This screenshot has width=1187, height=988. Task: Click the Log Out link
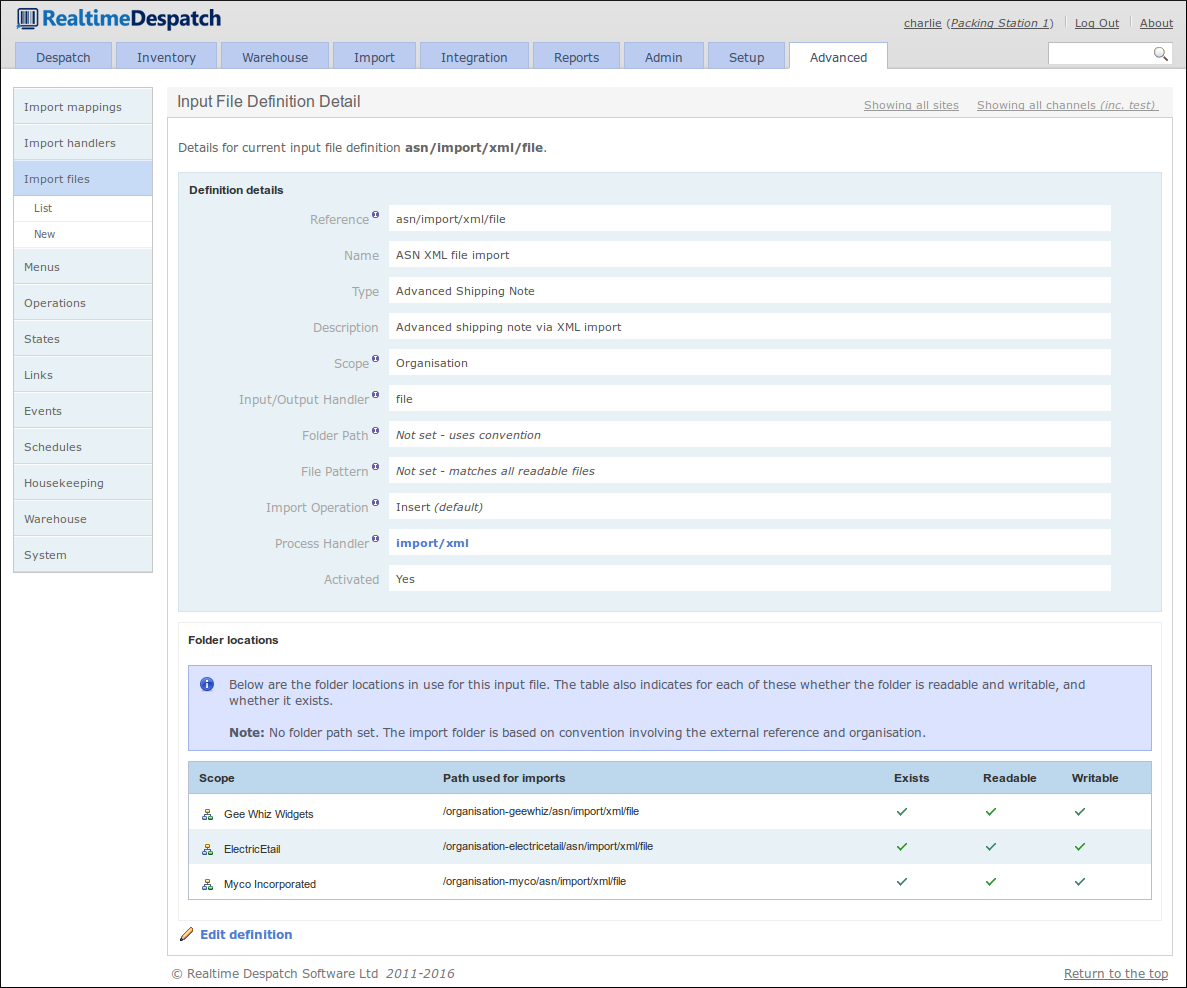tap(1097, 23)
